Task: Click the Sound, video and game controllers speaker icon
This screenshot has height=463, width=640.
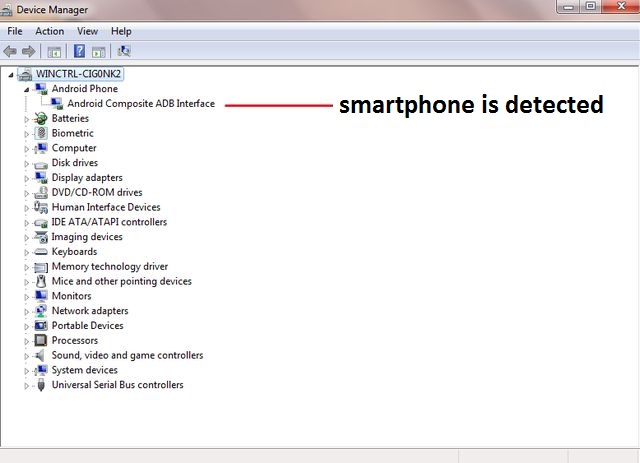Action: pyautogui.click(x=41, y=355)
